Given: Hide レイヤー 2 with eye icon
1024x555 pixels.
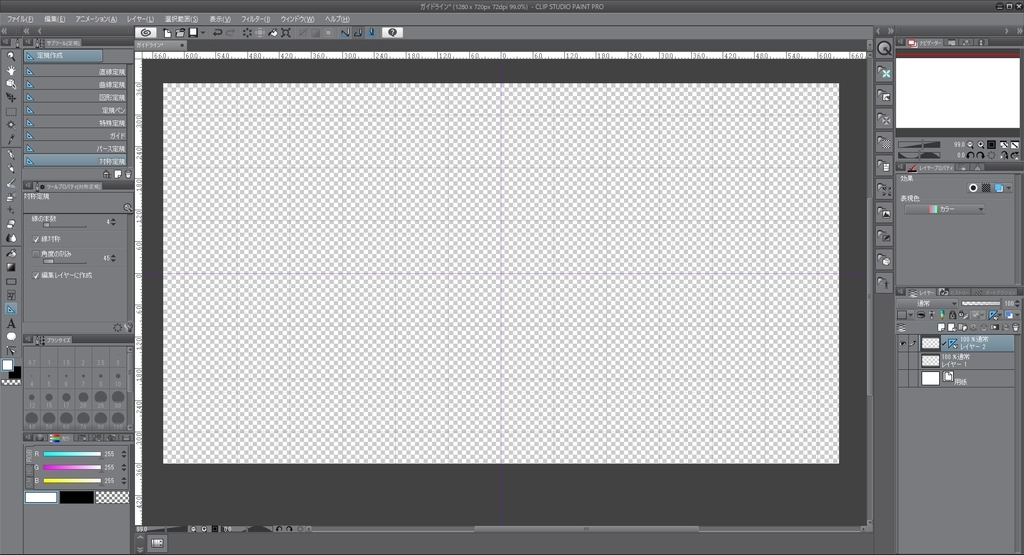Looking at the screenshot, I should [x=903, y=343].
